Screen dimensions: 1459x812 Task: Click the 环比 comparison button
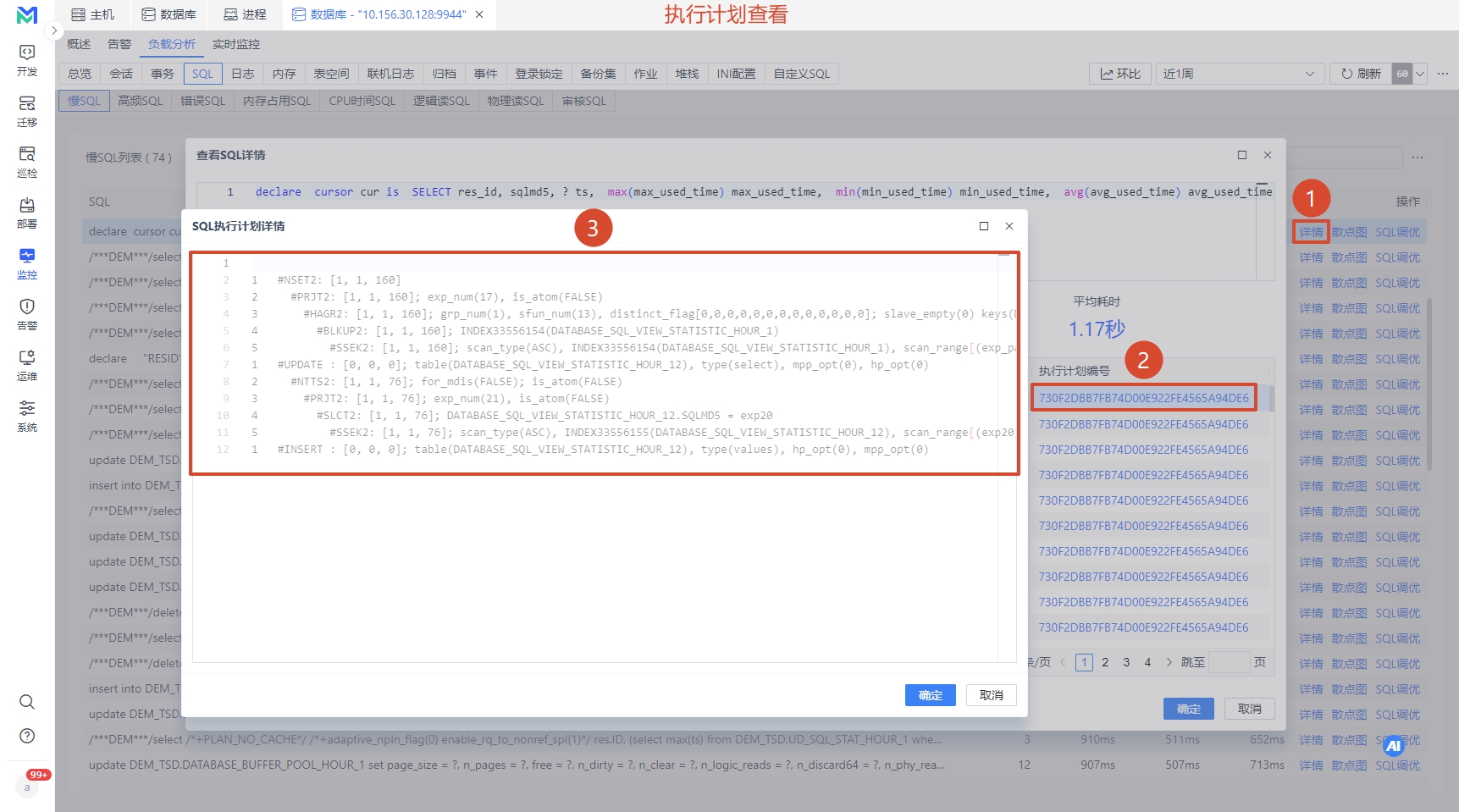1120,74
